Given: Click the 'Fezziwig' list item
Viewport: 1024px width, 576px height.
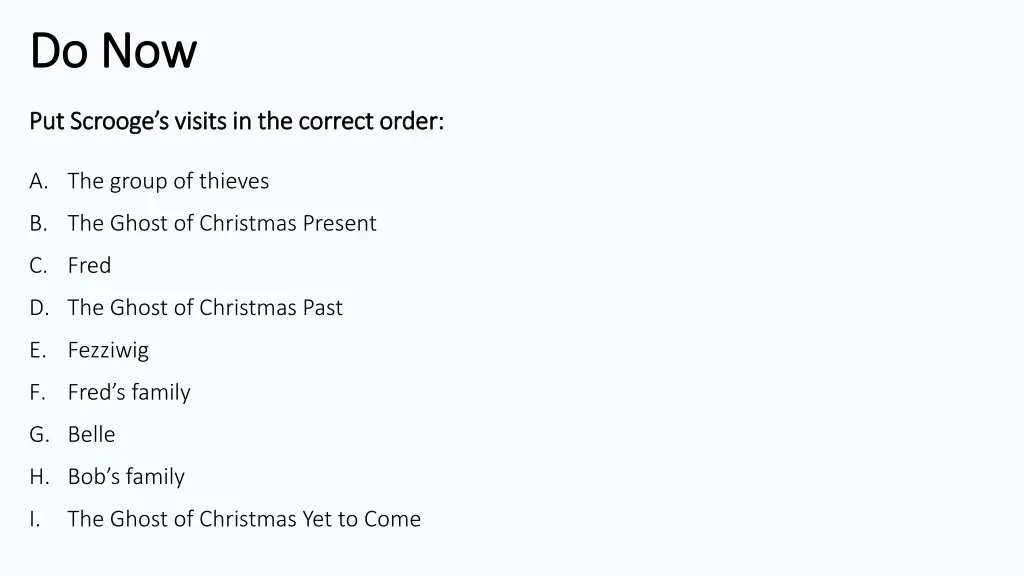Looking at the screenshot, I should pos(108,351).
